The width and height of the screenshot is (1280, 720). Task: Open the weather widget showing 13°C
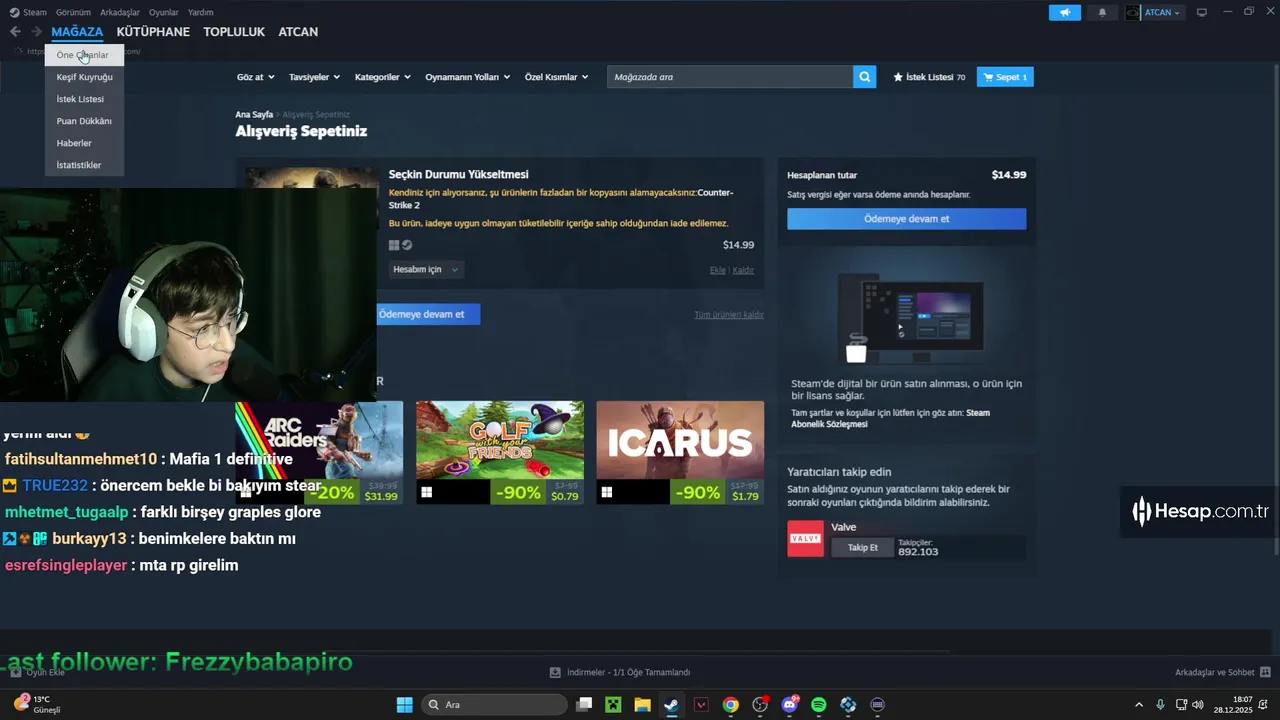coord(37,704)
